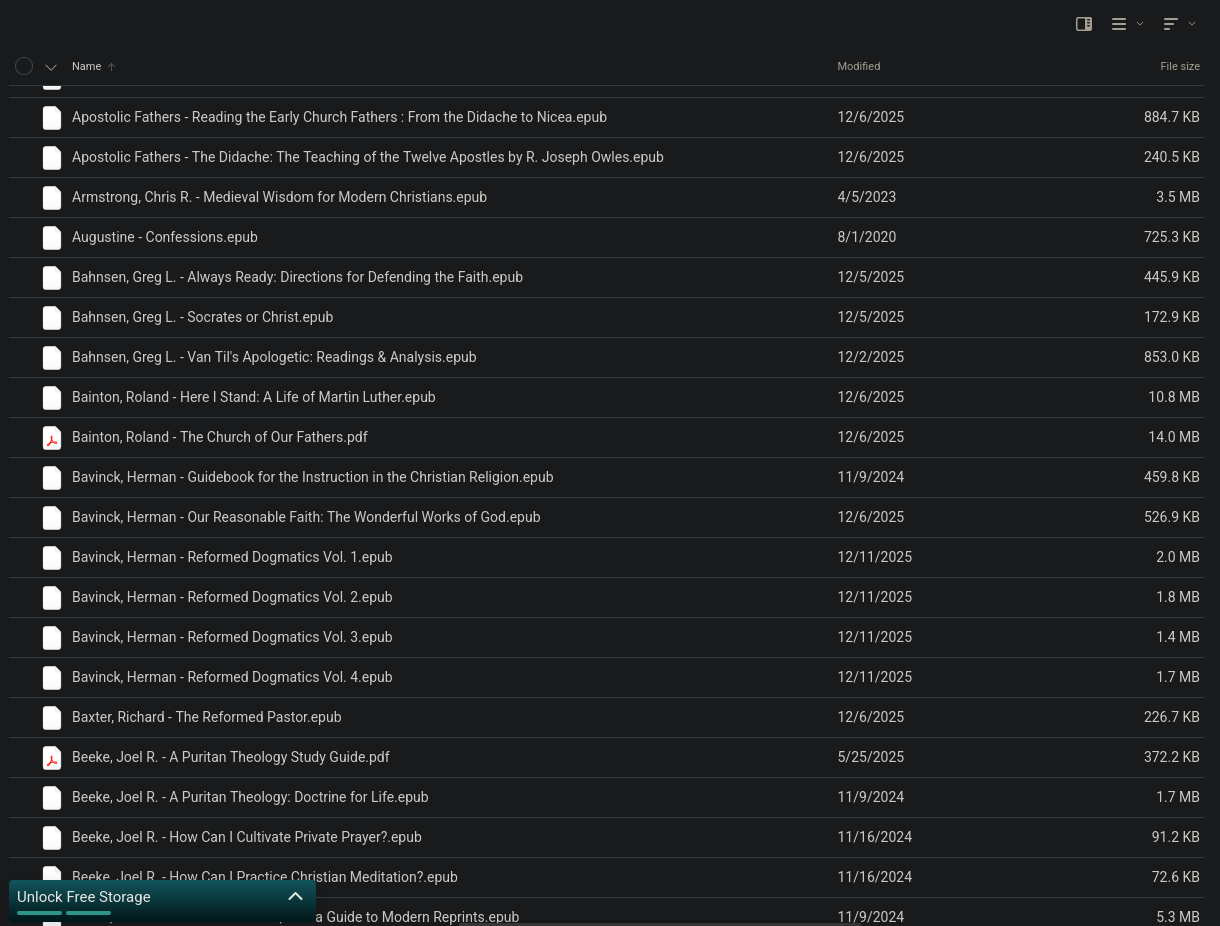
Task: Sort by the File size column header
Action: [x=1180, y=66]
